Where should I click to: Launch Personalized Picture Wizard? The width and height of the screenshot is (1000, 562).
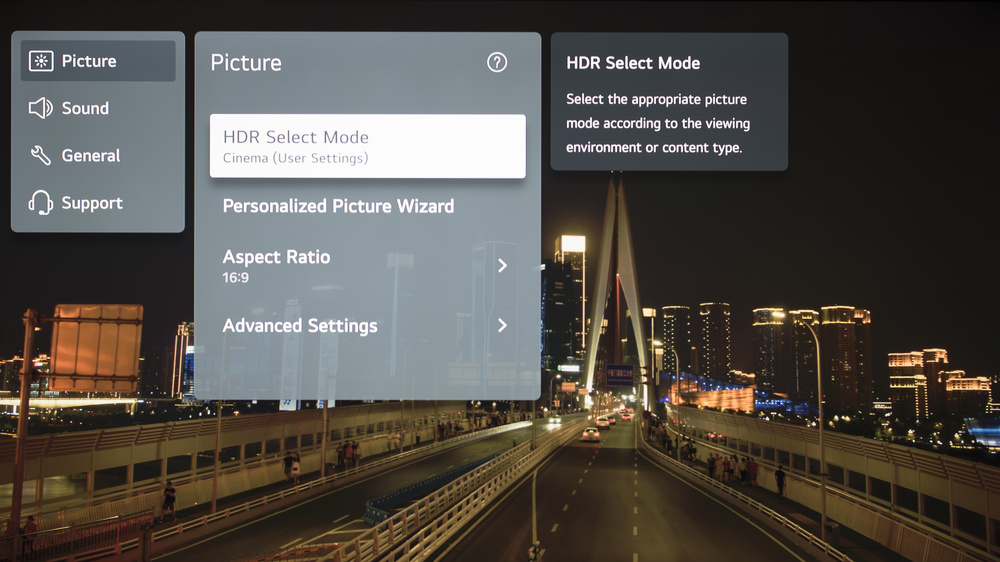(x=338, y=206)
